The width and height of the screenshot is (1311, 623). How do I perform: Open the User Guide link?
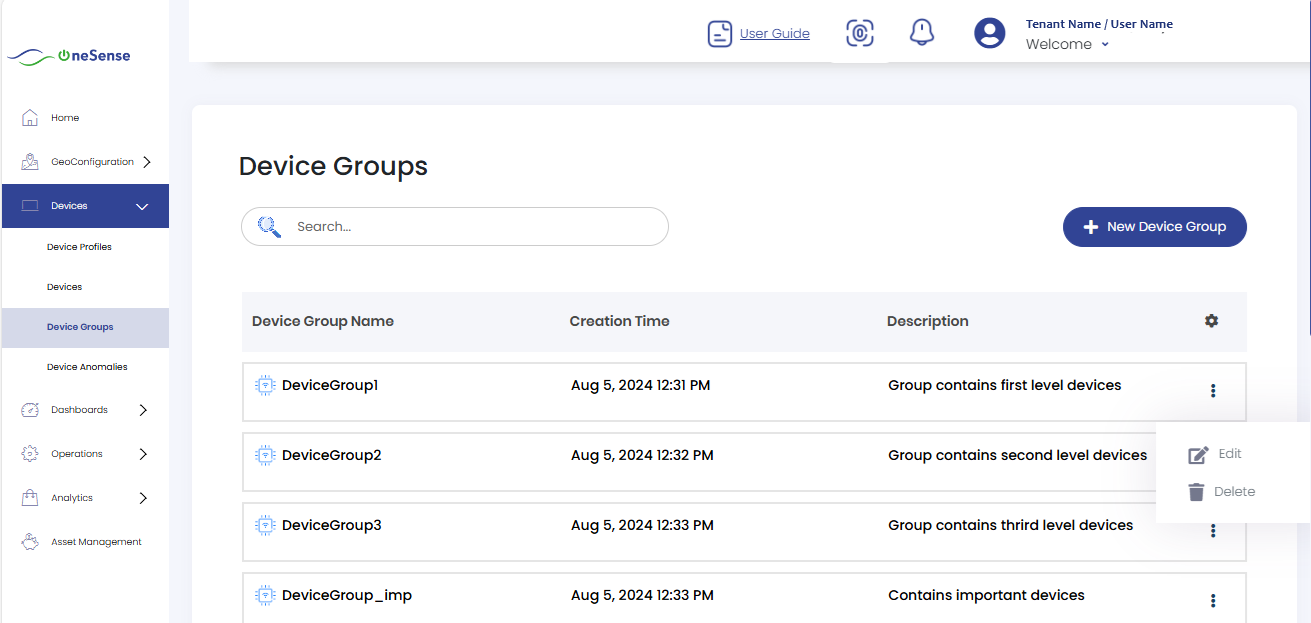coord(774,32)
